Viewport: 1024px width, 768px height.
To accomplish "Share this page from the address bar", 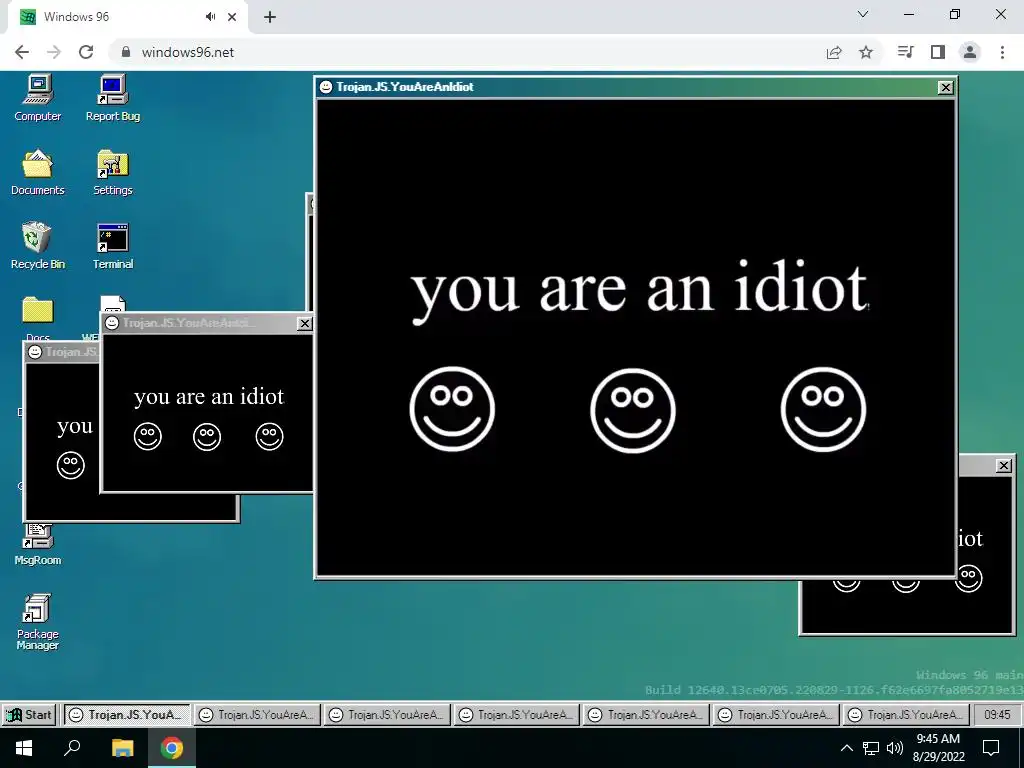I will (x=834, y=52).
